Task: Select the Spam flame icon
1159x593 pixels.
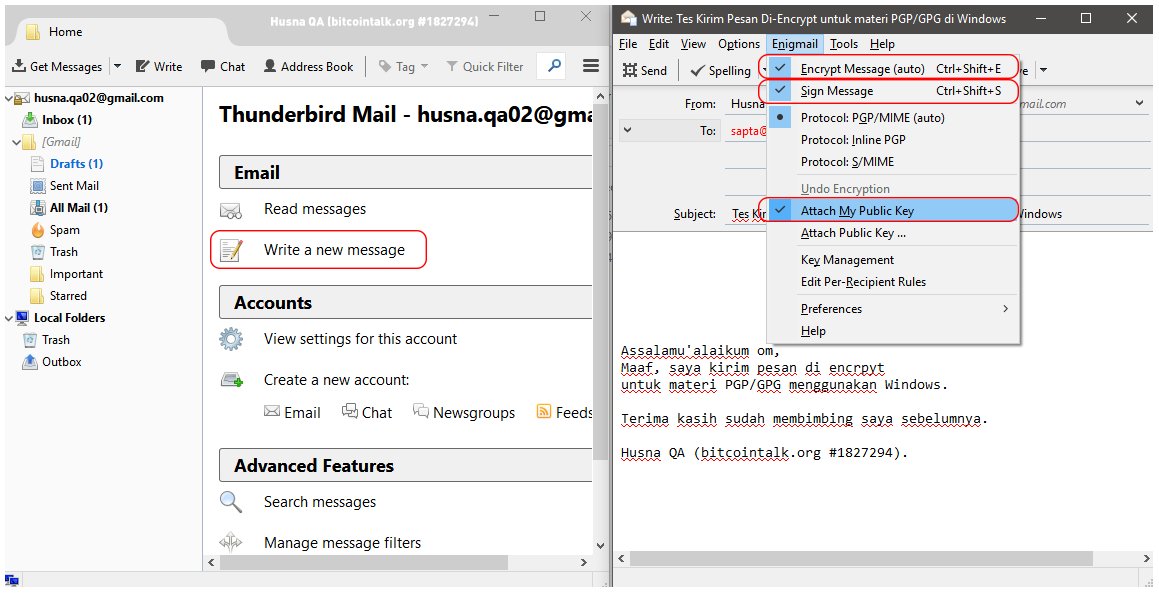Action: click(38, 230)
